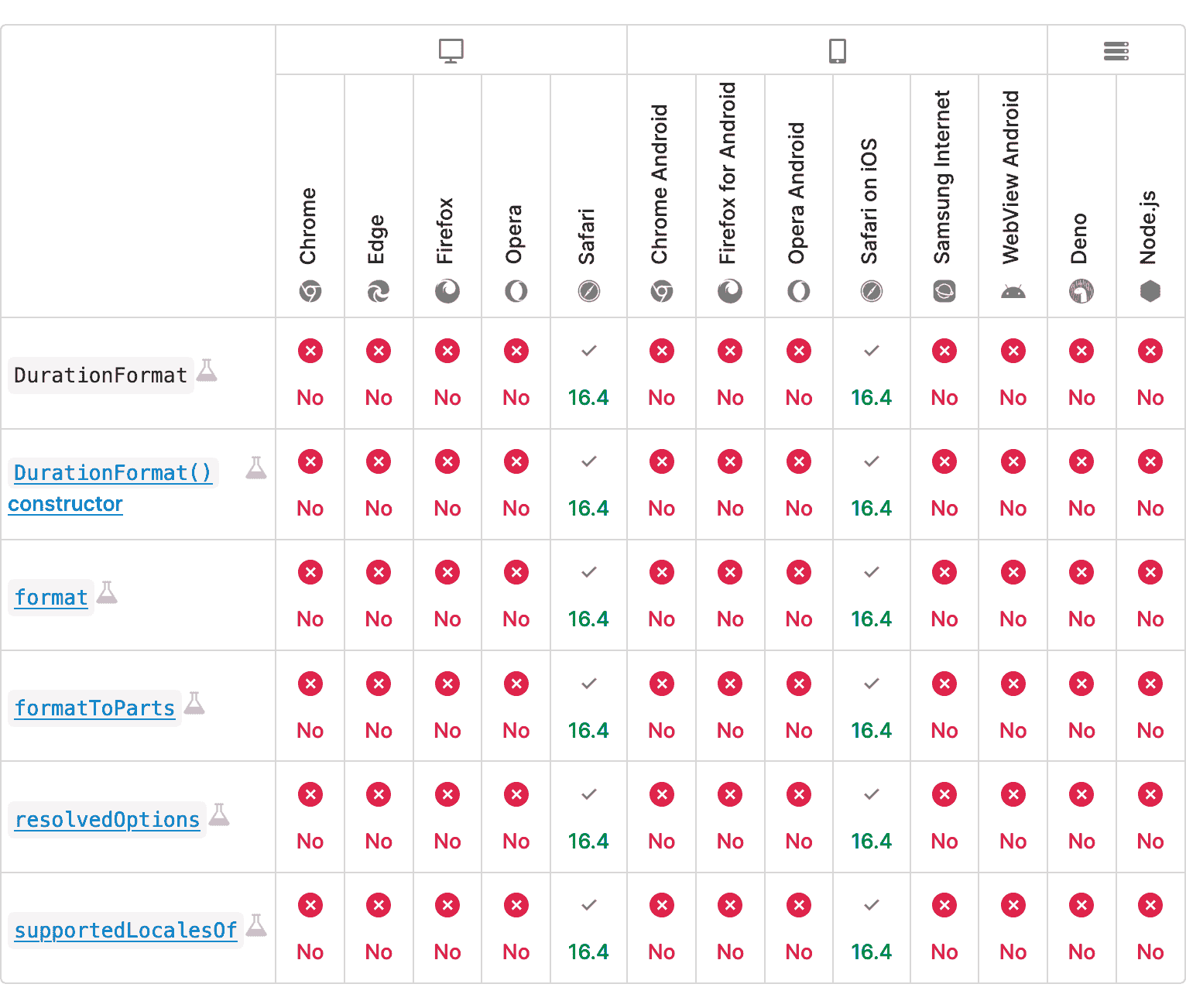Expand Chrome No support cell for format

tap(310, 595)
